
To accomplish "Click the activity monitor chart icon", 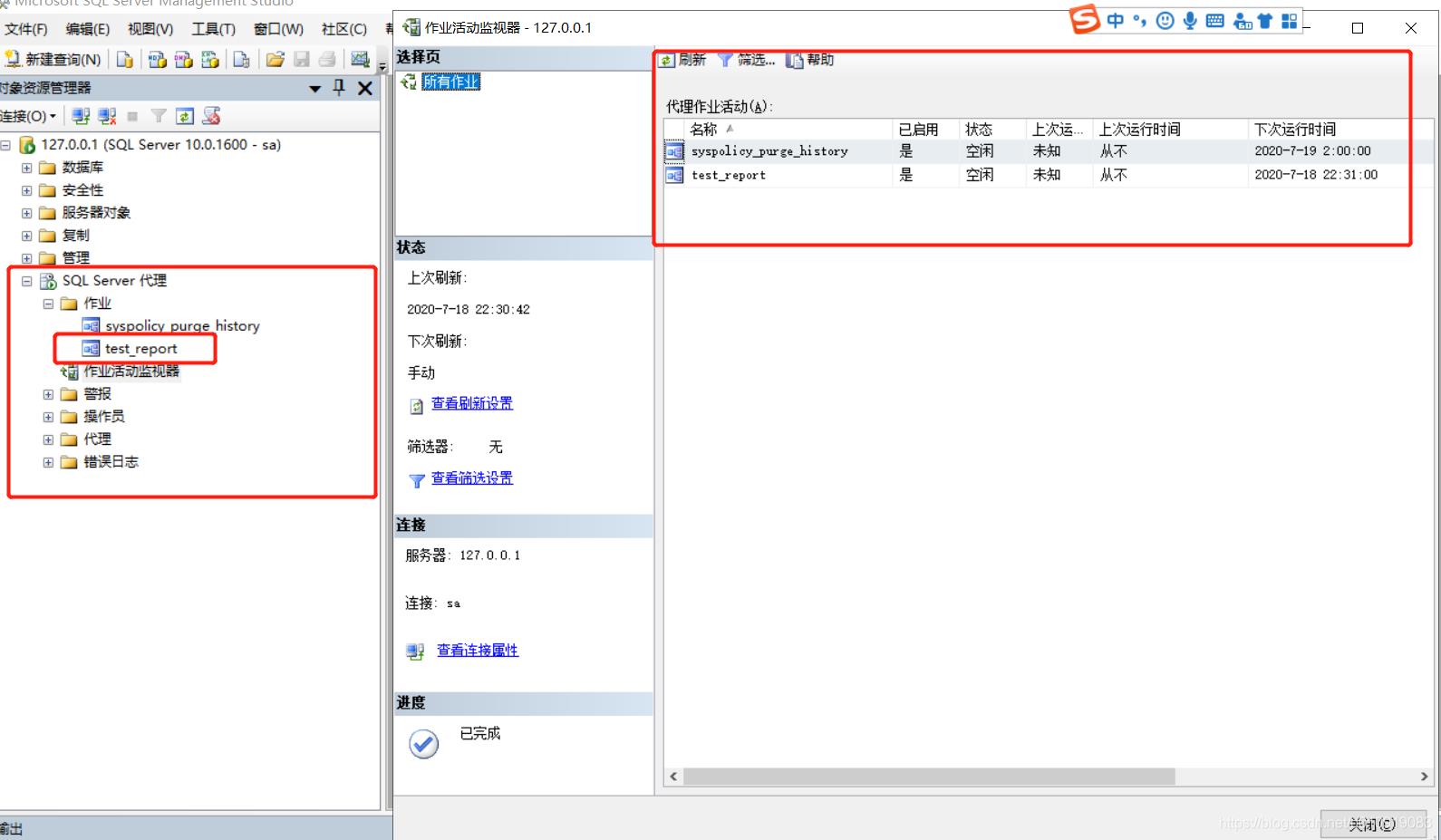I will point(360,59).
